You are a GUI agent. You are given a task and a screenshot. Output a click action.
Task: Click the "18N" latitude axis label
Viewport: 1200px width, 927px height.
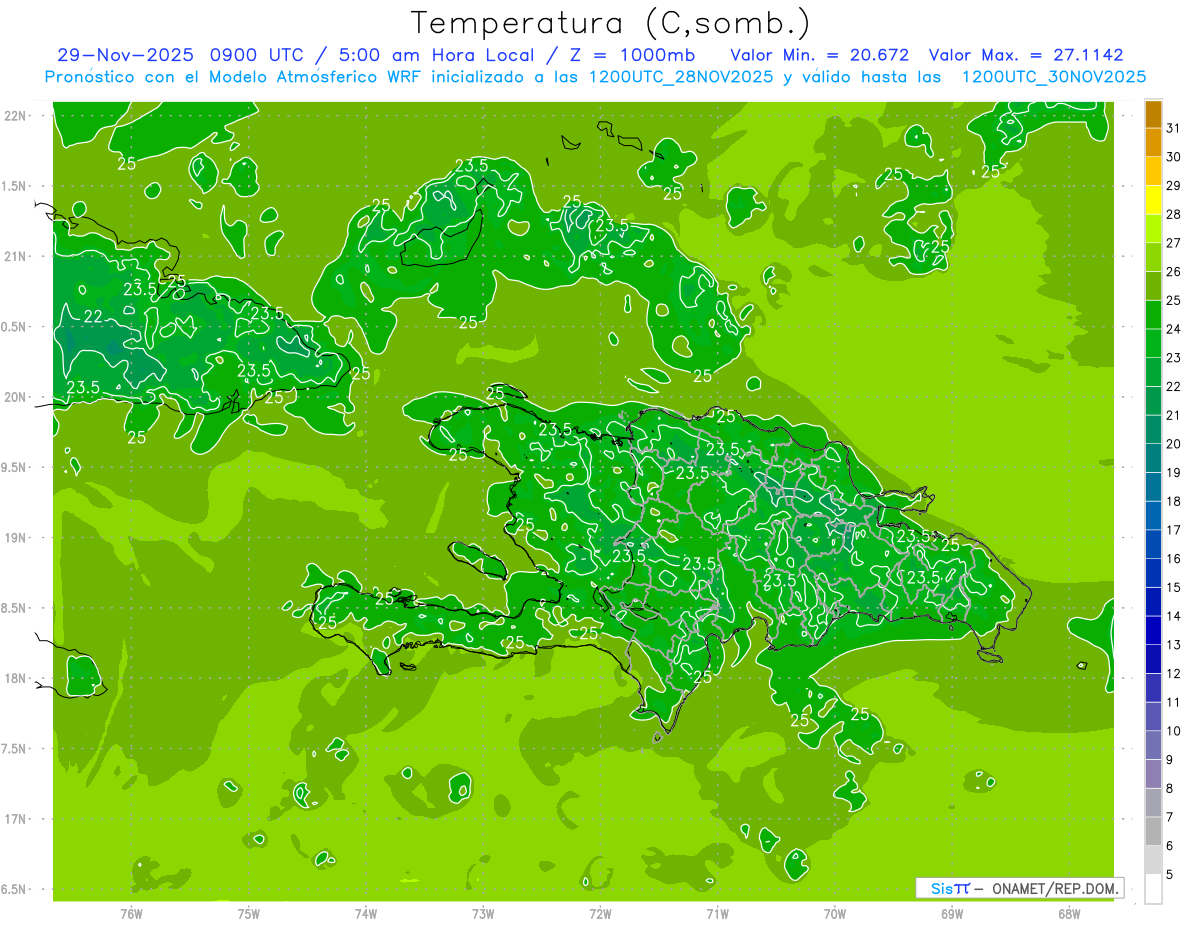[15, 678]
